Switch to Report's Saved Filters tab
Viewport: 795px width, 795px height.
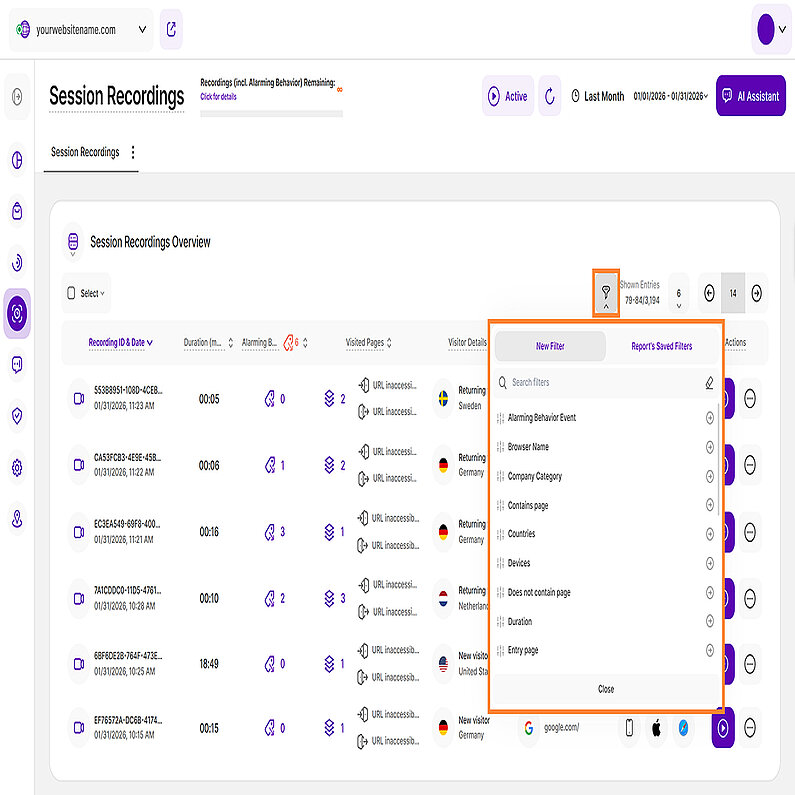[x=661, y=346]
